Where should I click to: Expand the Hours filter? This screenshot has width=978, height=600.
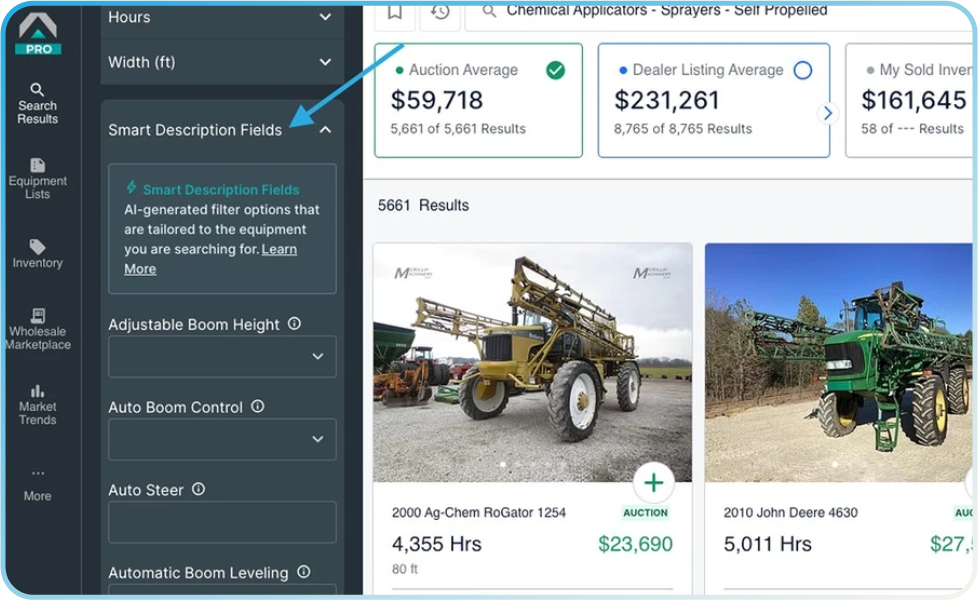click(222, 17)
